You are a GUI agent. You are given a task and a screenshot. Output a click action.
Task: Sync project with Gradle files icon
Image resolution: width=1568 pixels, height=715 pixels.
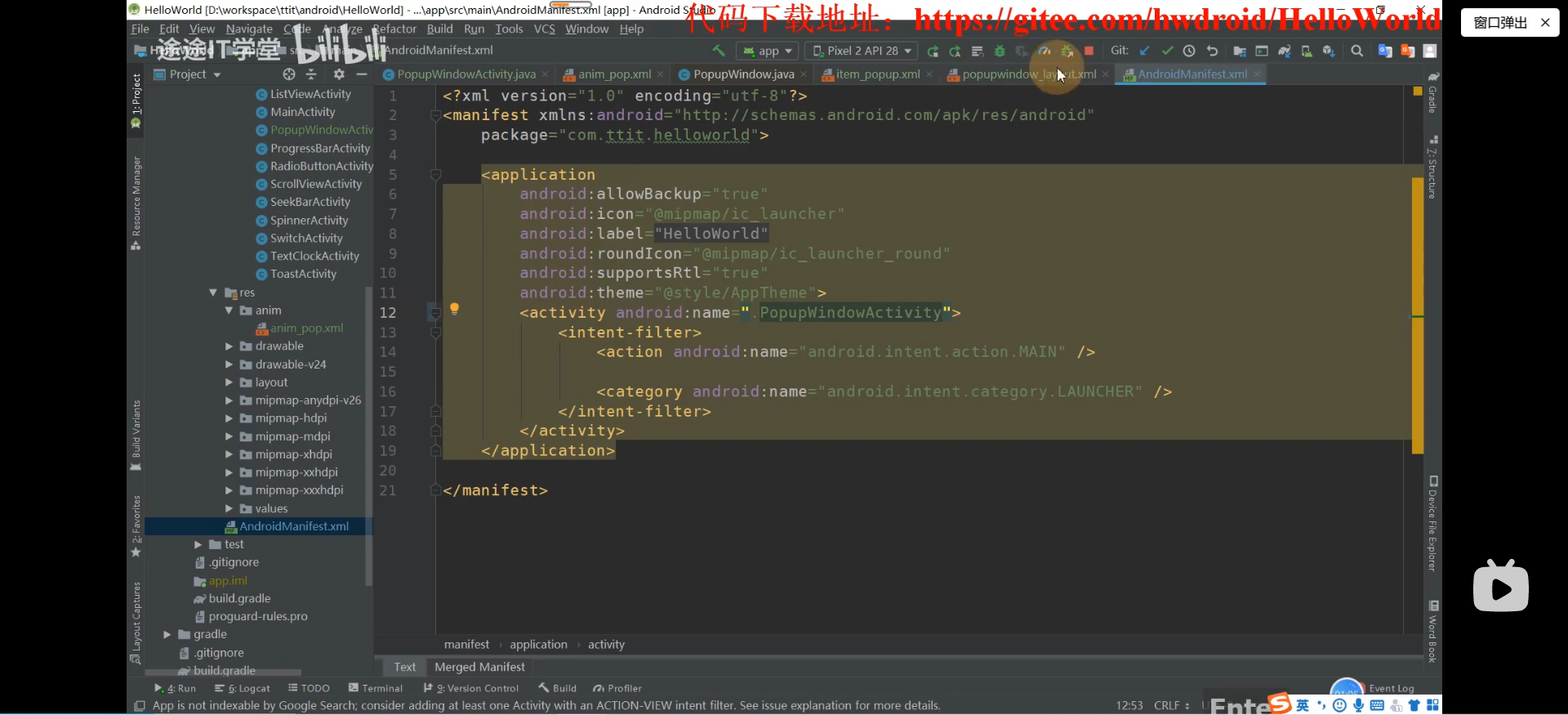(1285, 51)
